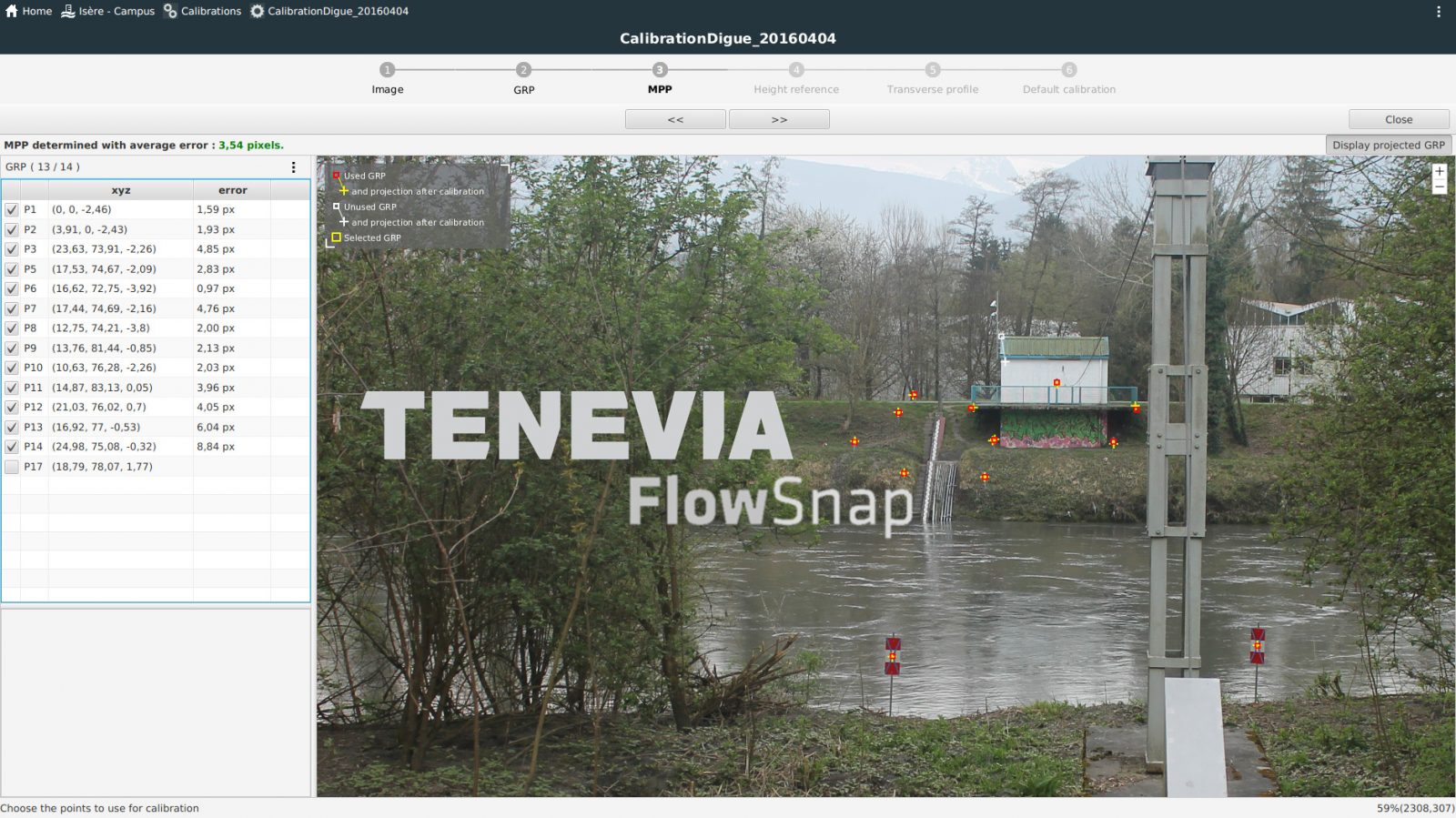Open the top-right kebab menu

click(1439, 12)
